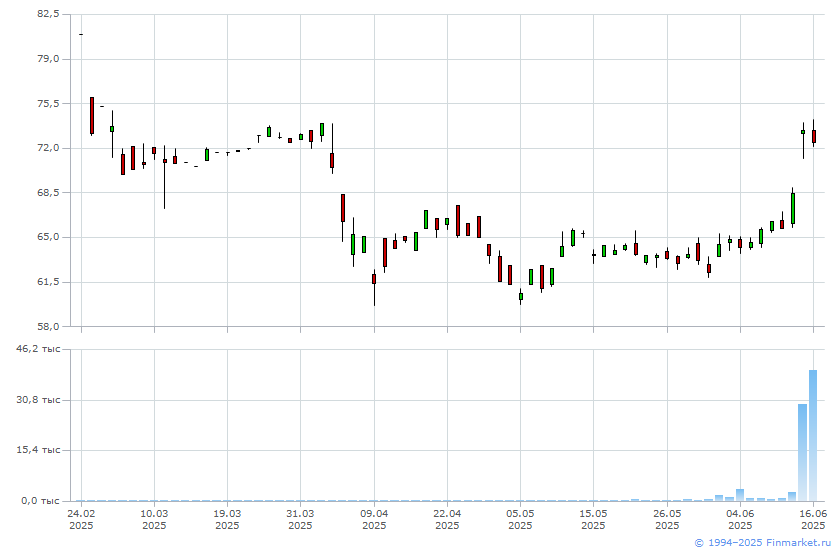
Task: Click the 16.06 2025 date label
Action: (x=813, y=519)
